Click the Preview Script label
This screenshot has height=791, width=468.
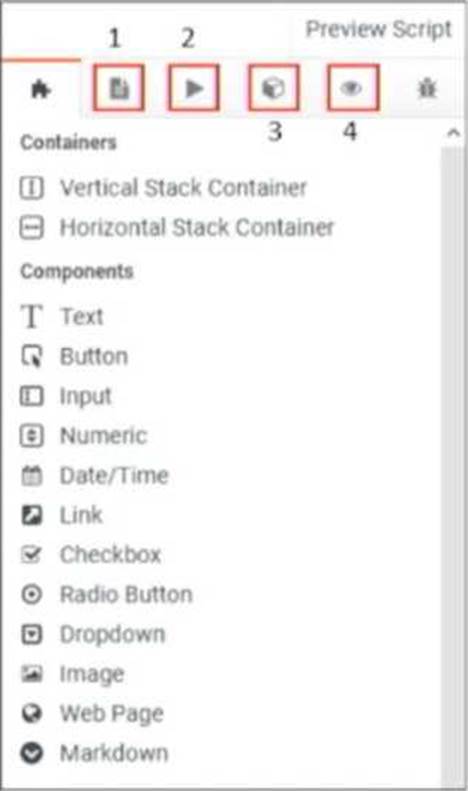pyautogui.click(x=379, y=29)
